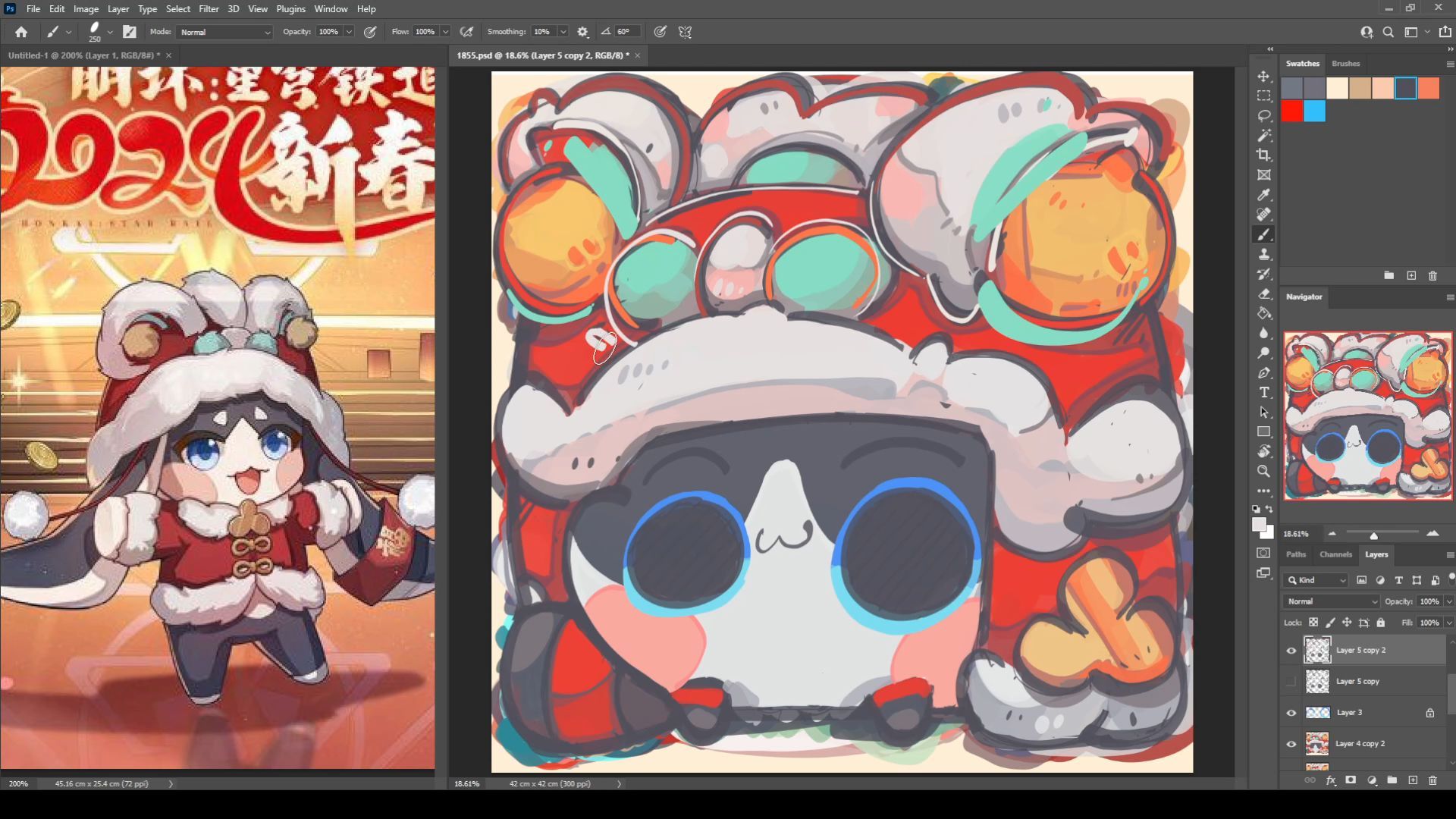Select the History Brush tool
The width and height of the screenshot is (1456, 819).
[1263, 274]
